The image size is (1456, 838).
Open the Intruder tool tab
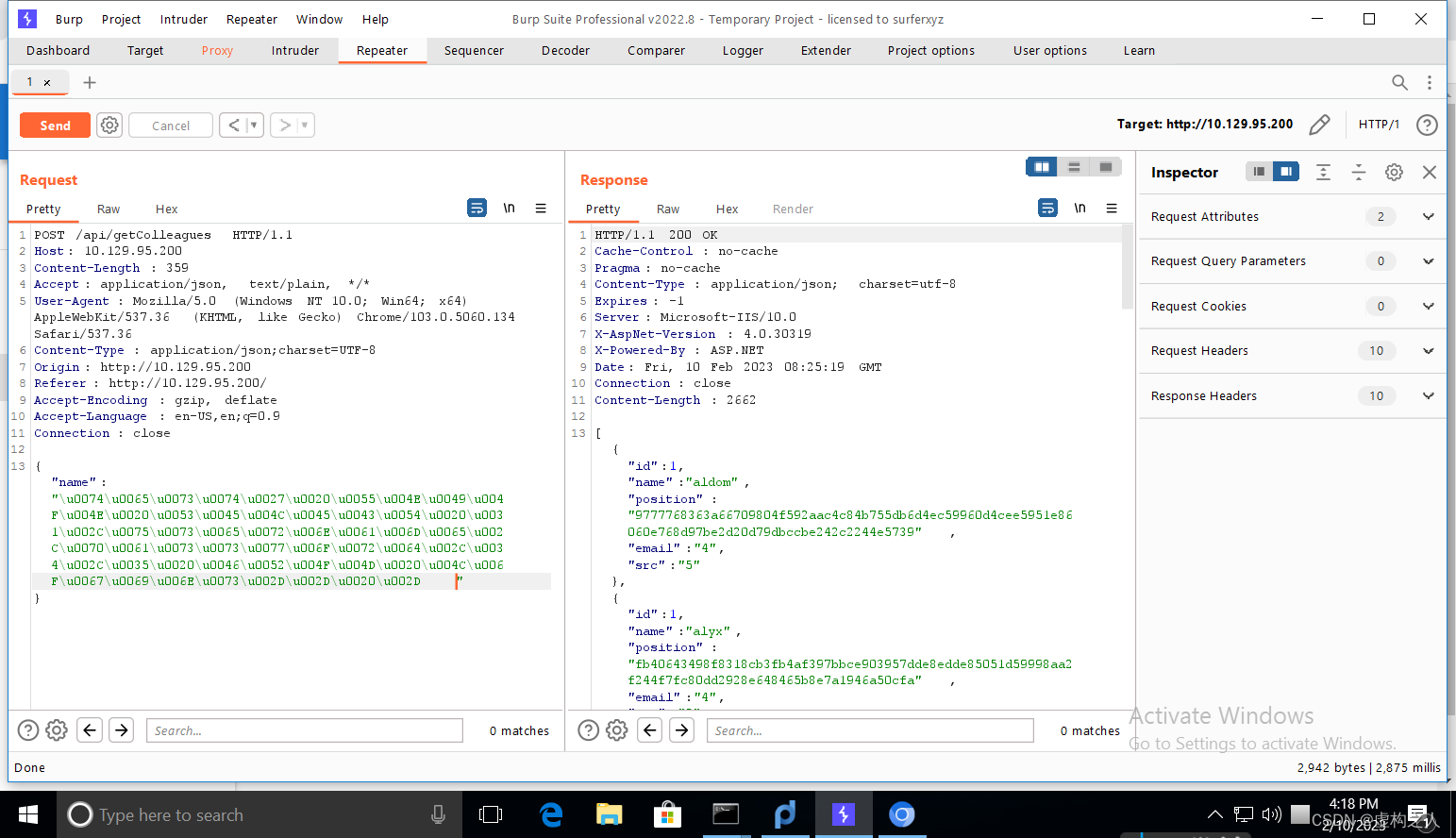pos(295,51)
